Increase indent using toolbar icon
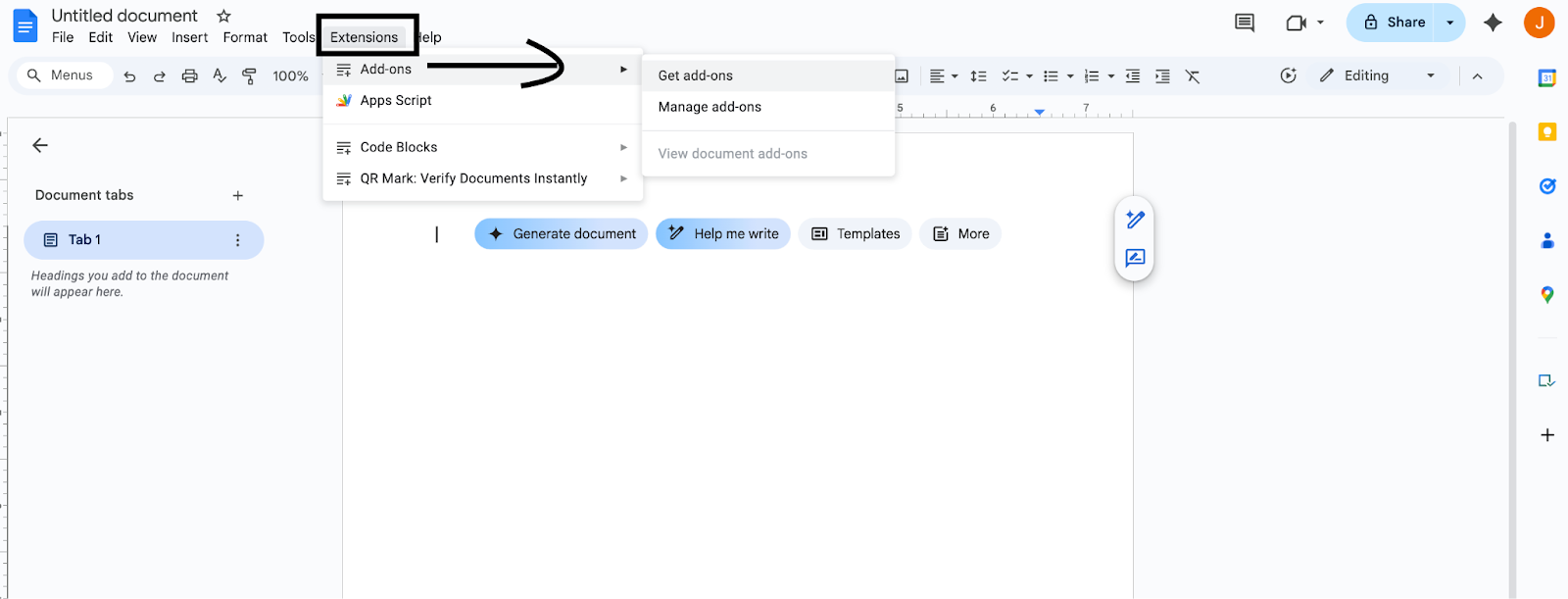This screenshot has height=599, width=1568. (1162, 76)
